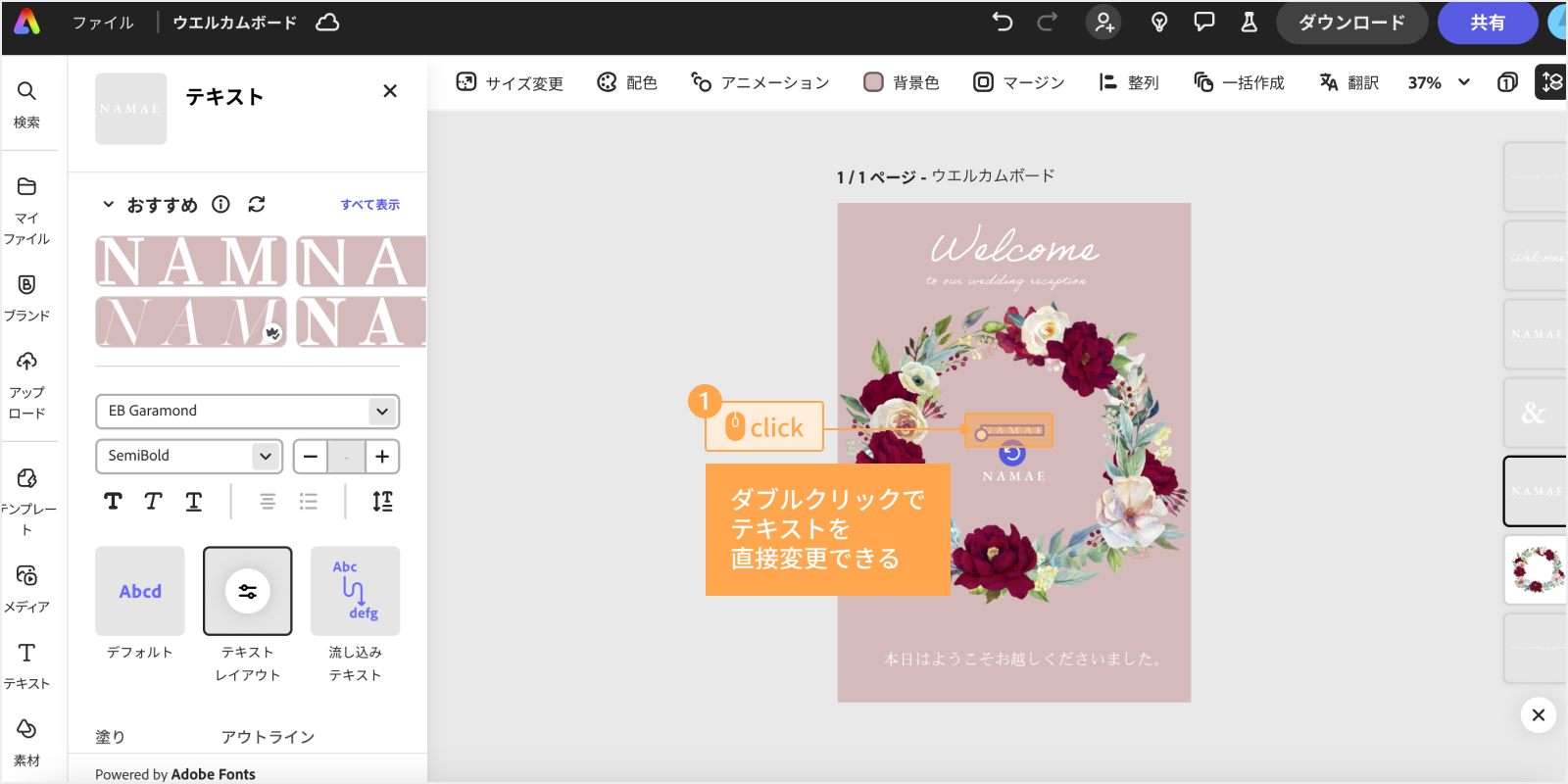The image size is (1568, 784).
Task: Refresh the recommended font suggestions
Action: (257, 204)
